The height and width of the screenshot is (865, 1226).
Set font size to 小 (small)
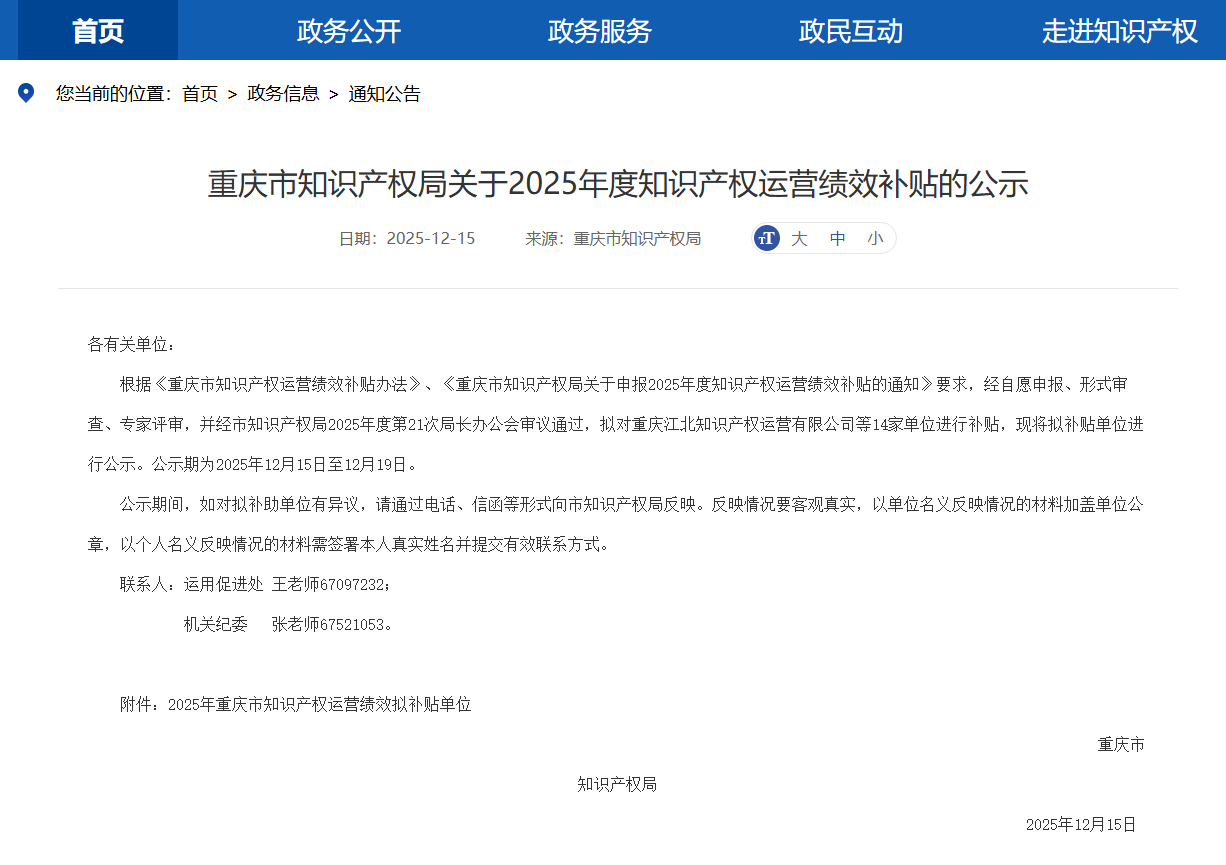pyautogui.click(x=876, y=238)
